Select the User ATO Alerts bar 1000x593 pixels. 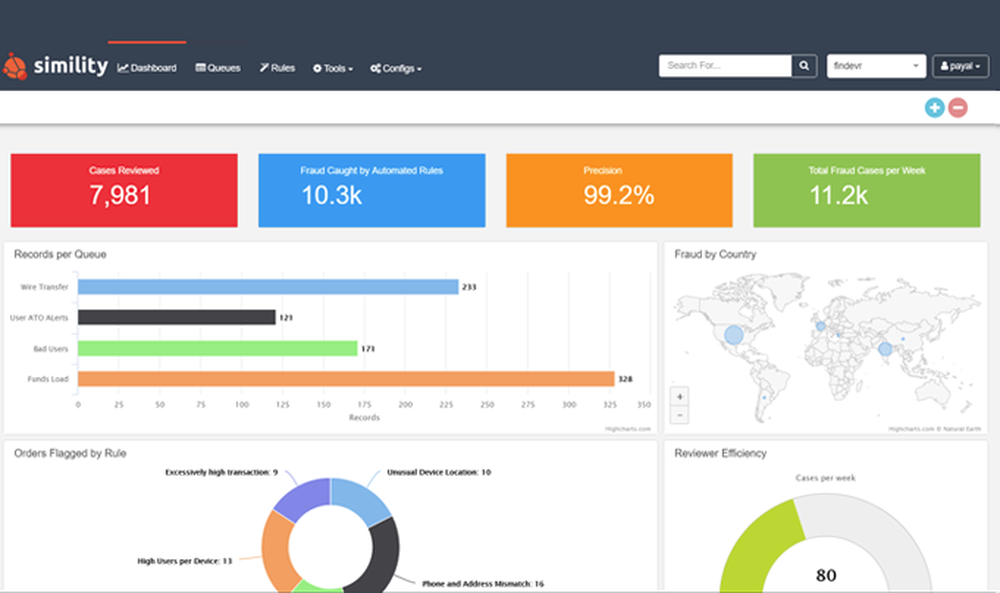pyautogui.click(x=177, y=317)
